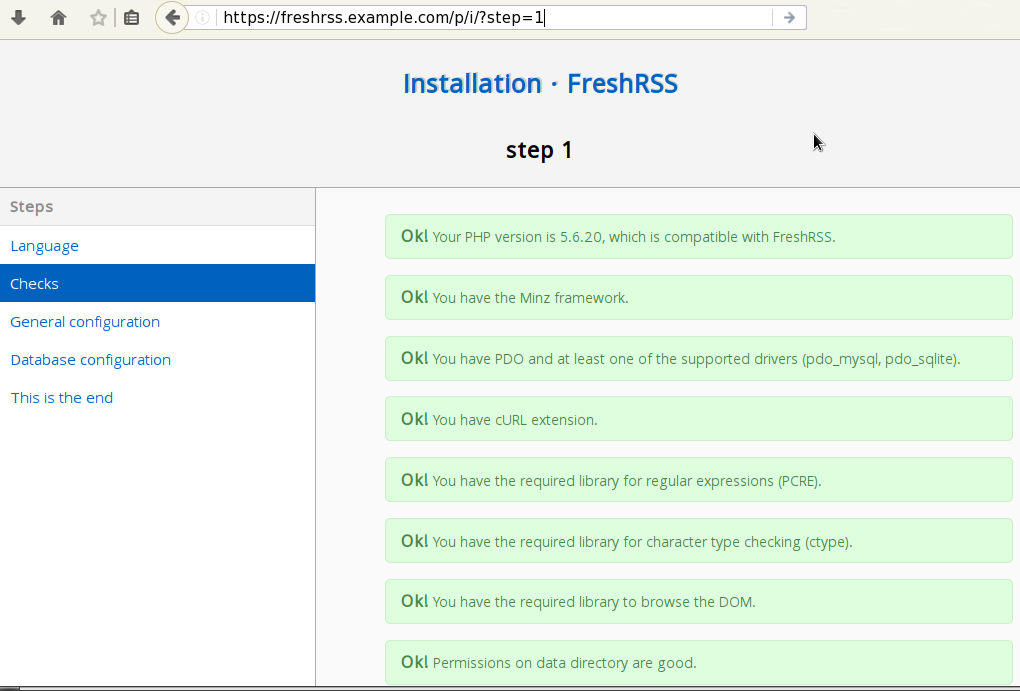This screenshot has width=1020, height=691.
Task: Open Database configuration step
Action: pos(90,360)
